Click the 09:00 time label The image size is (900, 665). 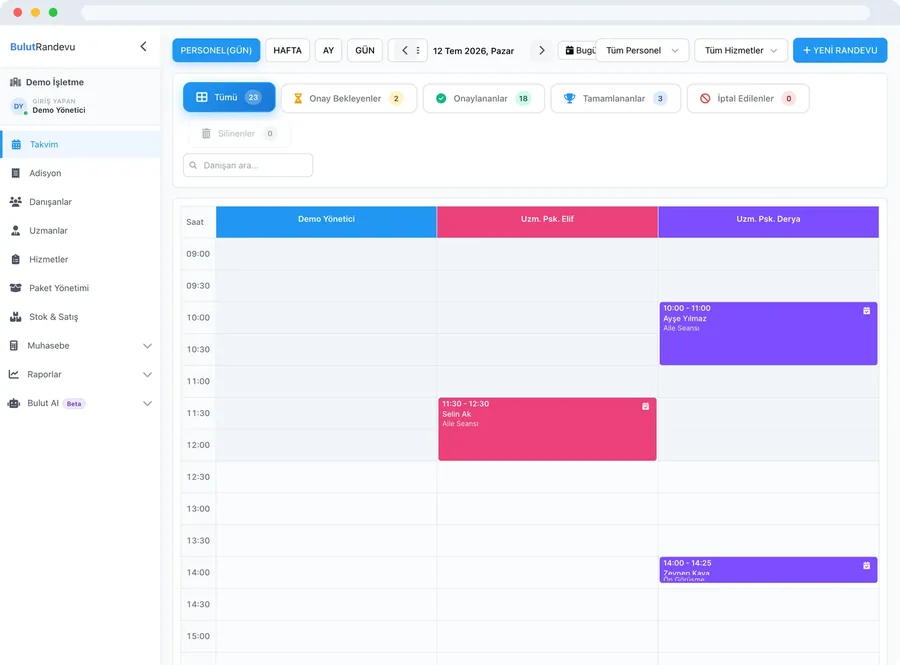coord(198,254)
